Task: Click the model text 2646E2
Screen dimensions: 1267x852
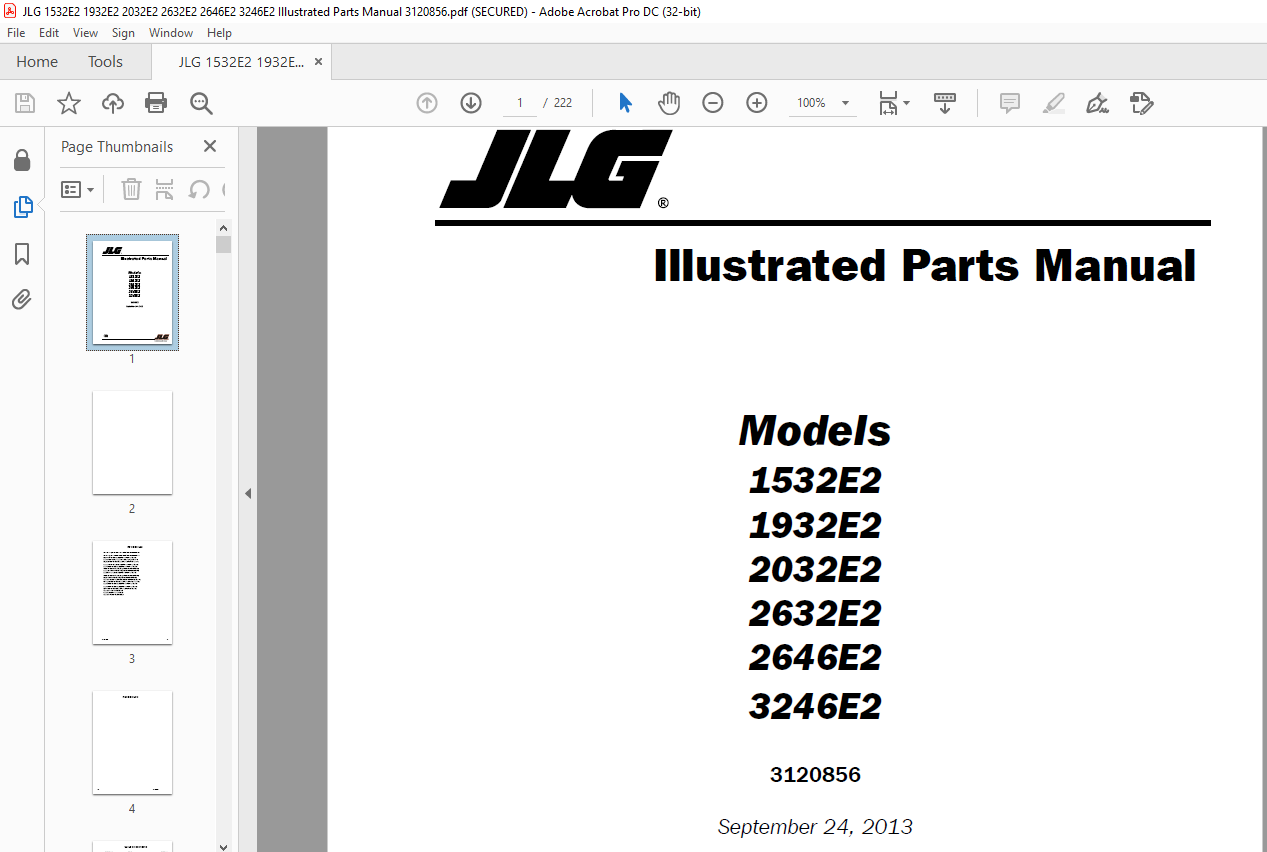Action: coord(815,657)
